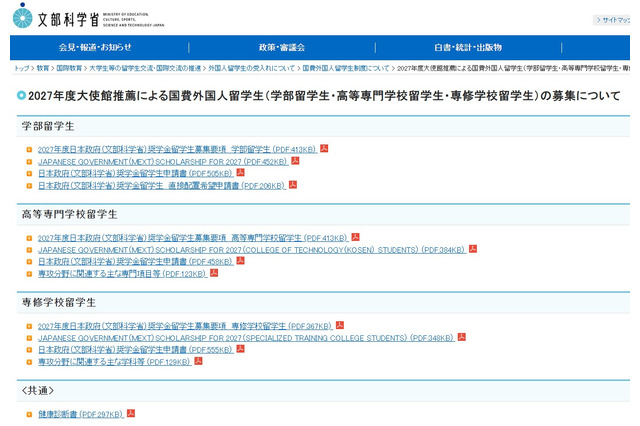Open 募集要項 高等専門学校留学生 PDF link
The width and height of the screenshot is (640, 426).
pos(193,238)
